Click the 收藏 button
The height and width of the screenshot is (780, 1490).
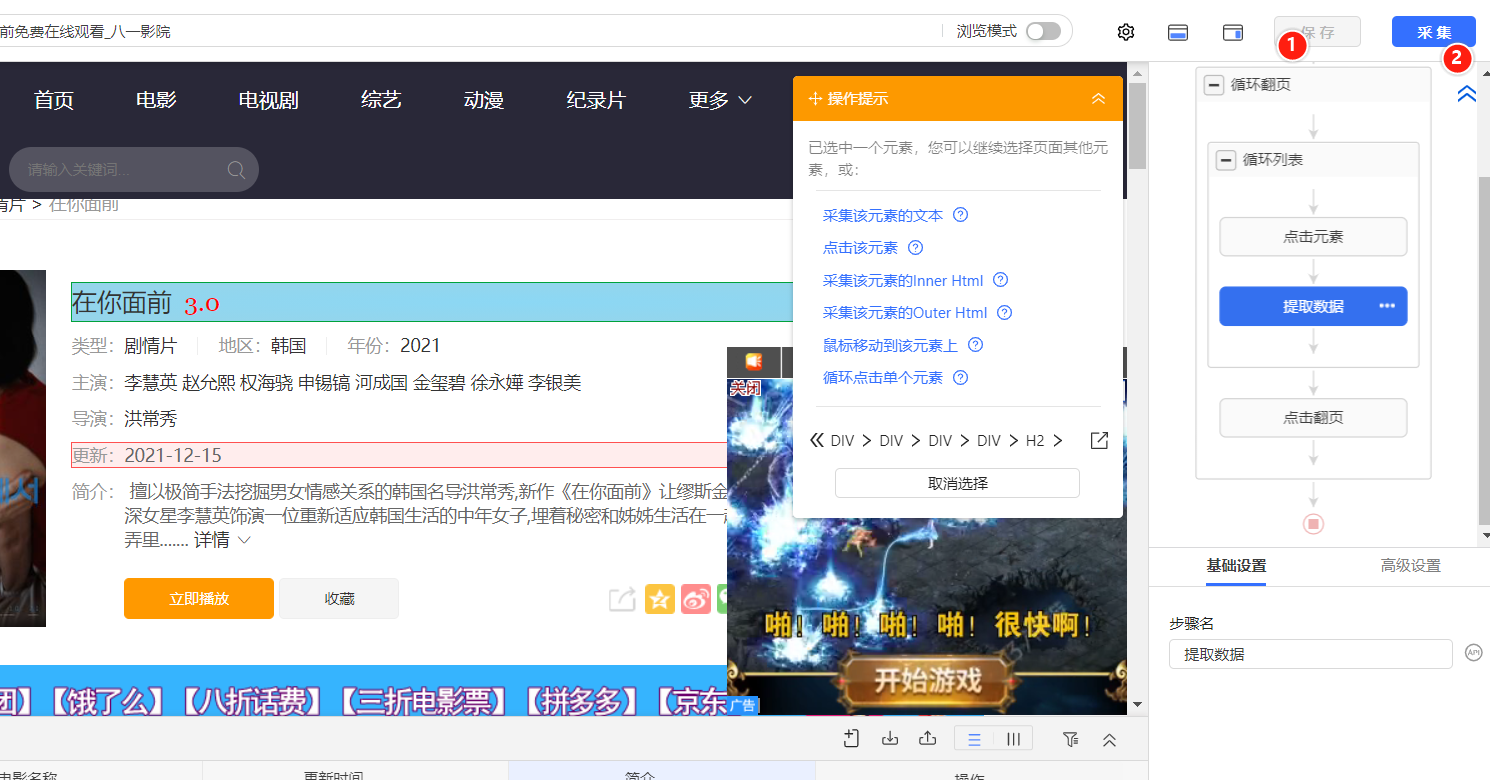pos(339,599)
